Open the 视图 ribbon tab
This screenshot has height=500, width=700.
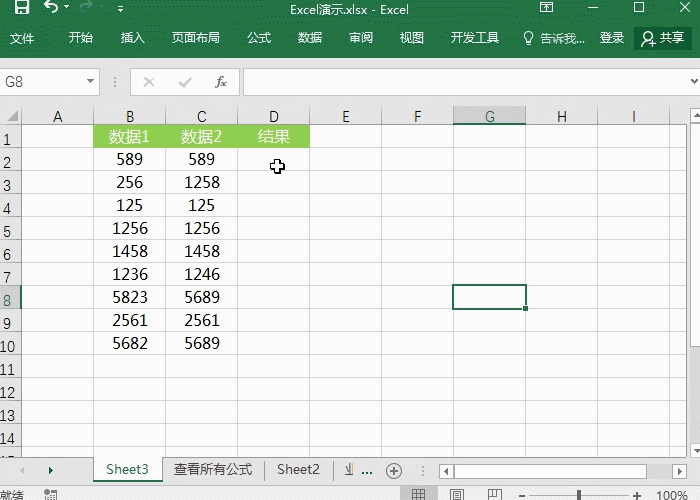click(412, 38)
